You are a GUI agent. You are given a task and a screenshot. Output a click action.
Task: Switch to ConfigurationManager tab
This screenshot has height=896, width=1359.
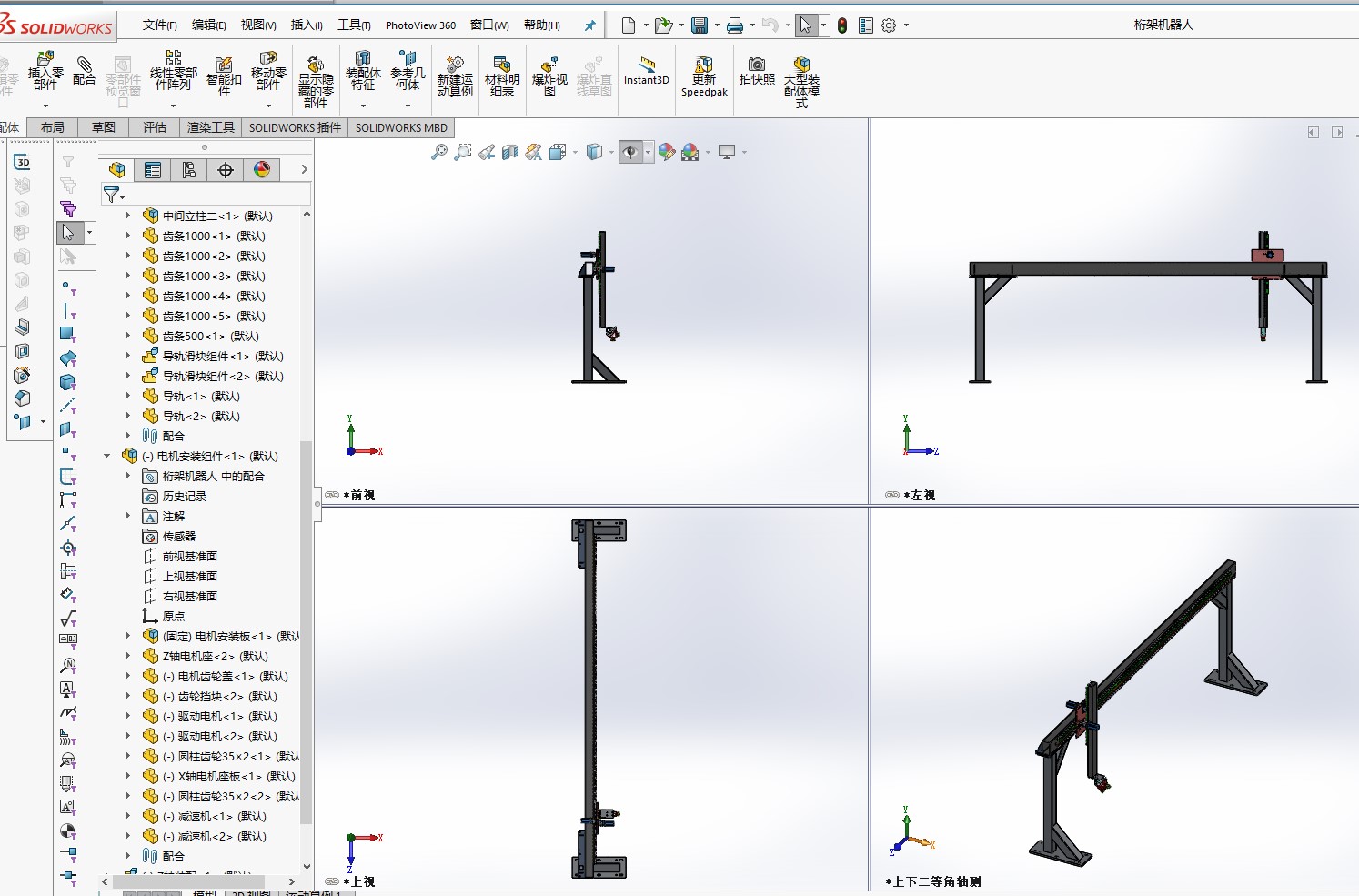coord(189,170)
